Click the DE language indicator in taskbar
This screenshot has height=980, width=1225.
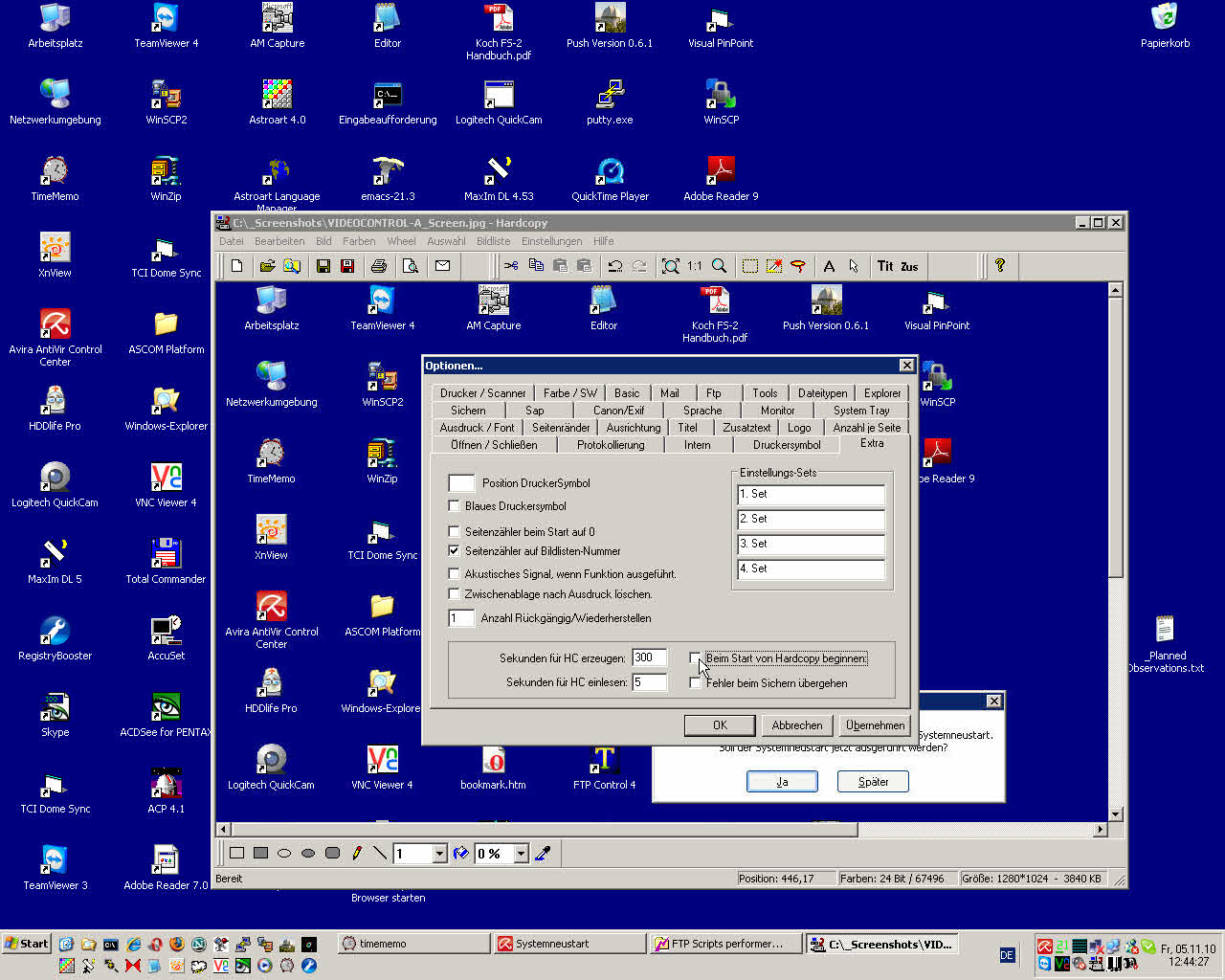tap(1007, 954)
